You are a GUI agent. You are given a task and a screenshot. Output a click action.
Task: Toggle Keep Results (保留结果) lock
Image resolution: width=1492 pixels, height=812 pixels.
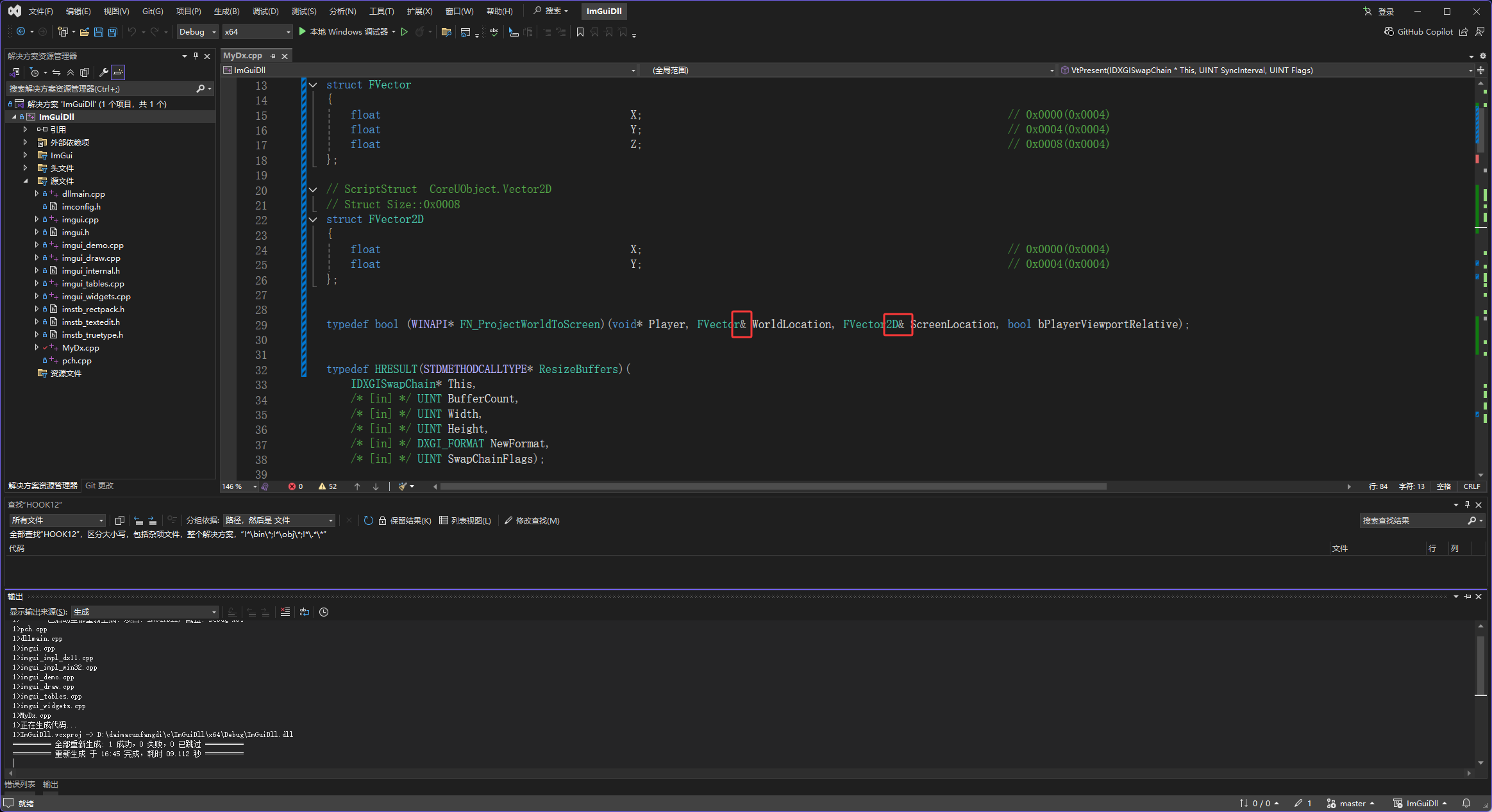click(405, 520)
